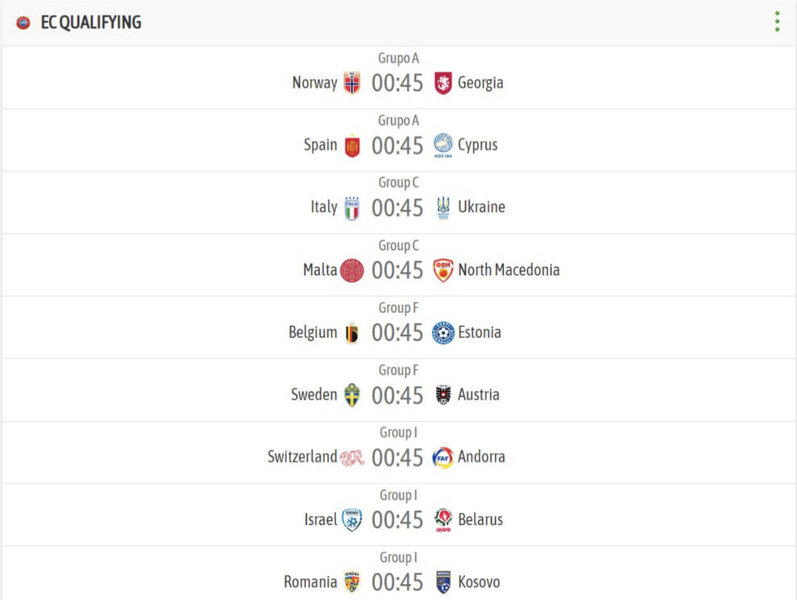
Task: Click the Belgium team crest
Action: 352,333
